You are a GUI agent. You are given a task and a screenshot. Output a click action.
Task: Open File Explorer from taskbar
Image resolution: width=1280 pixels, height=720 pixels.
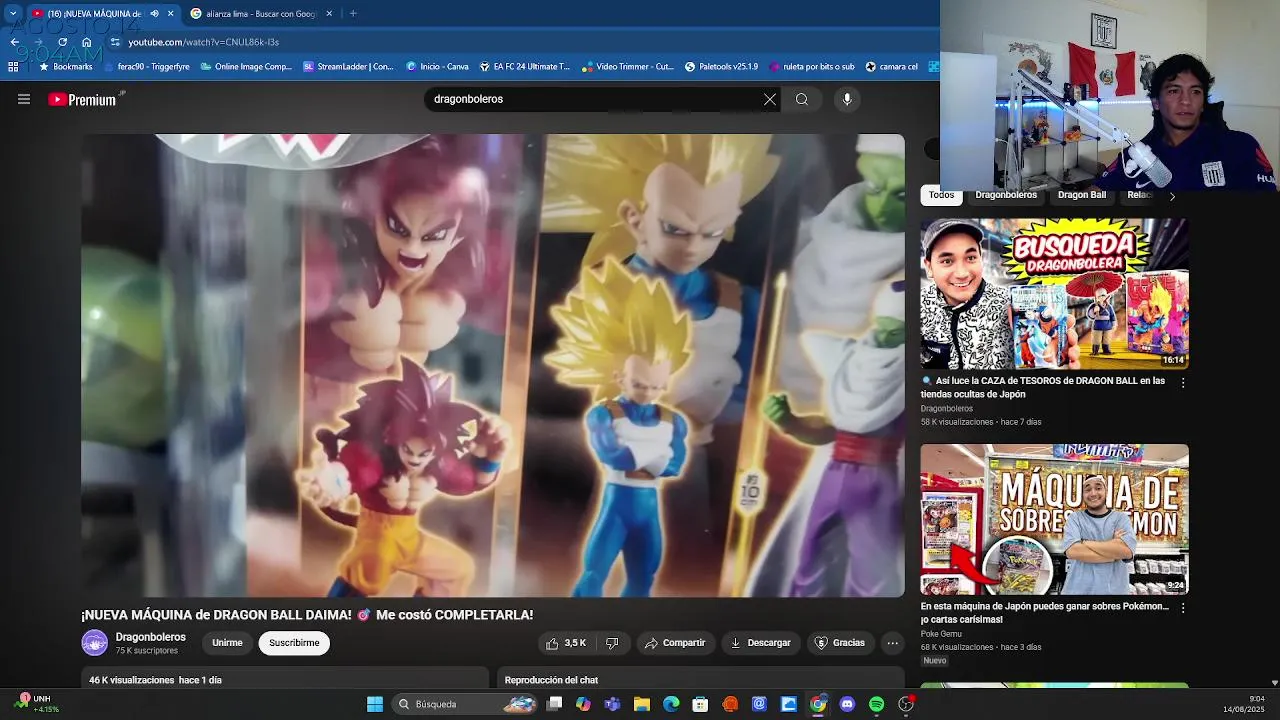coord(642,704)
